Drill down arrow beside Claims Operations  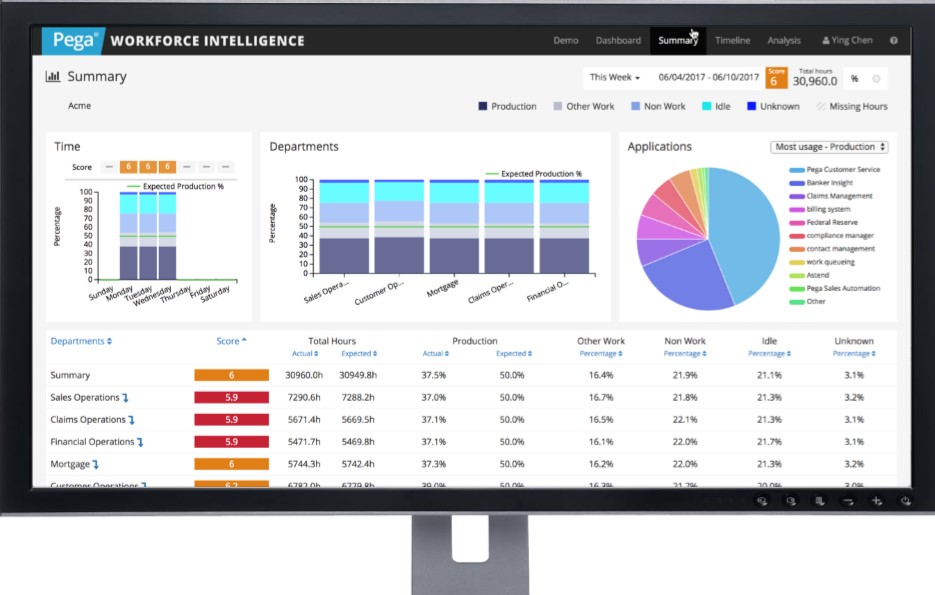pyautogui.click(x=131, y=420)
